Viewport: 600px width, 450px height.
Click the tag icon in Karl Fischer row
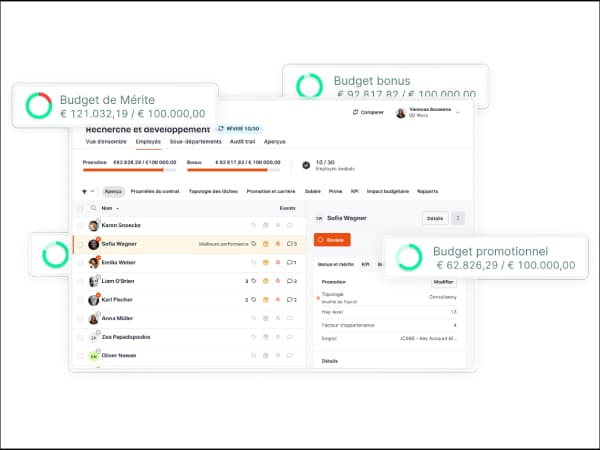point(253,300)
